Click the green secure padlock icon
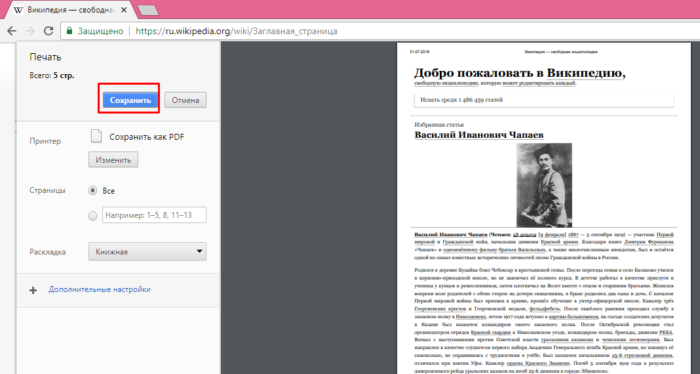The width and height of the screenshot is (700, 374). point(69,31)
